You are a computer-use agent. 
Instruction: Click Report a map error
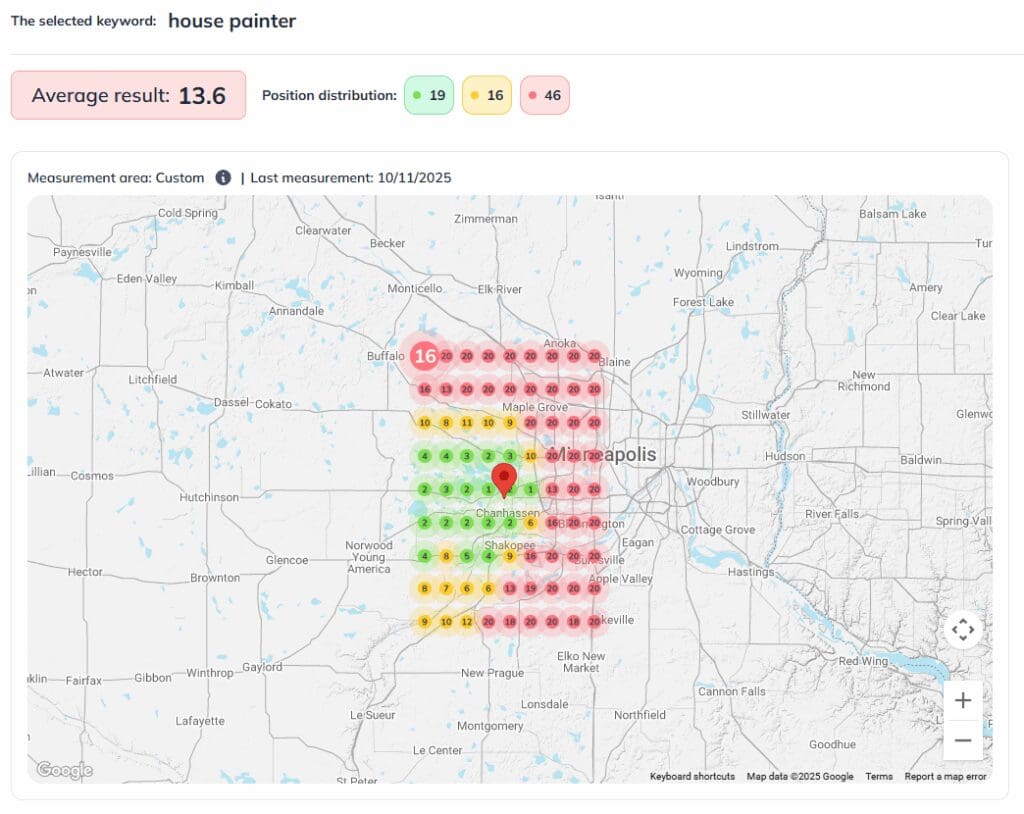click(945, 777)
